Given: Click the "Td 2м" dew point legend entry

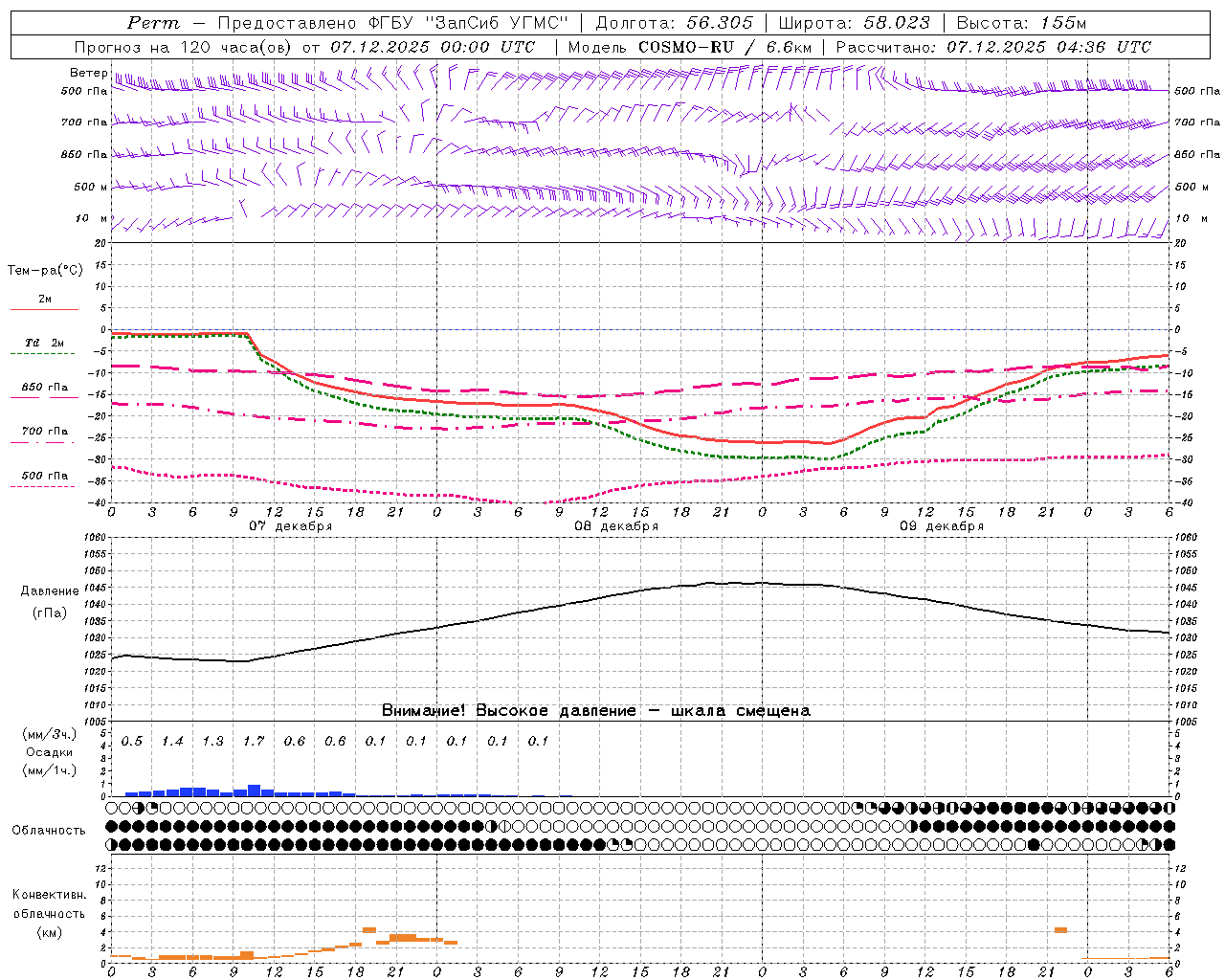Looking at the screenshot, I should tap(44, 343).
